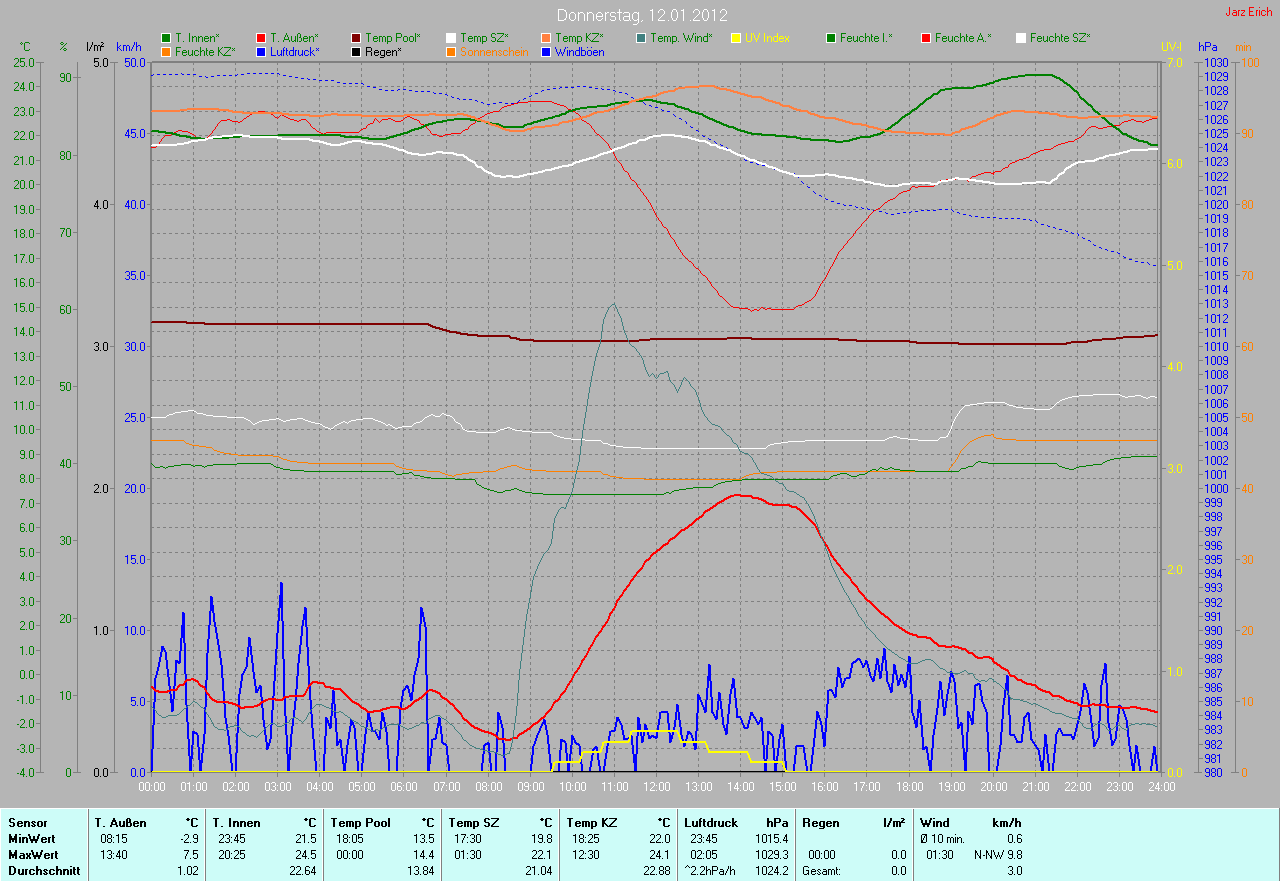Click the 'UV-I' axis unit label
The width and height of the screenshot is (1280, 881).
(1171, 47)
